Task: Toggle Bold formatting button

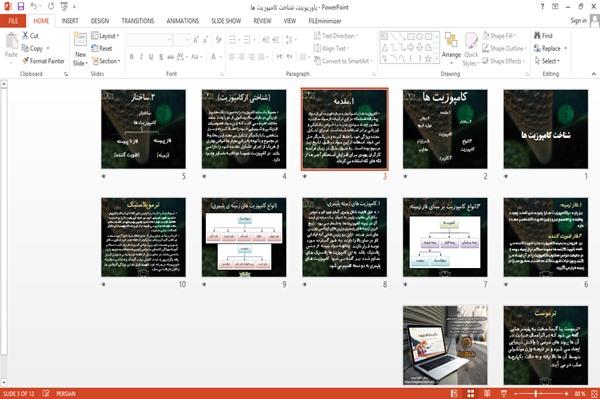Action: (x=132, y=57)
